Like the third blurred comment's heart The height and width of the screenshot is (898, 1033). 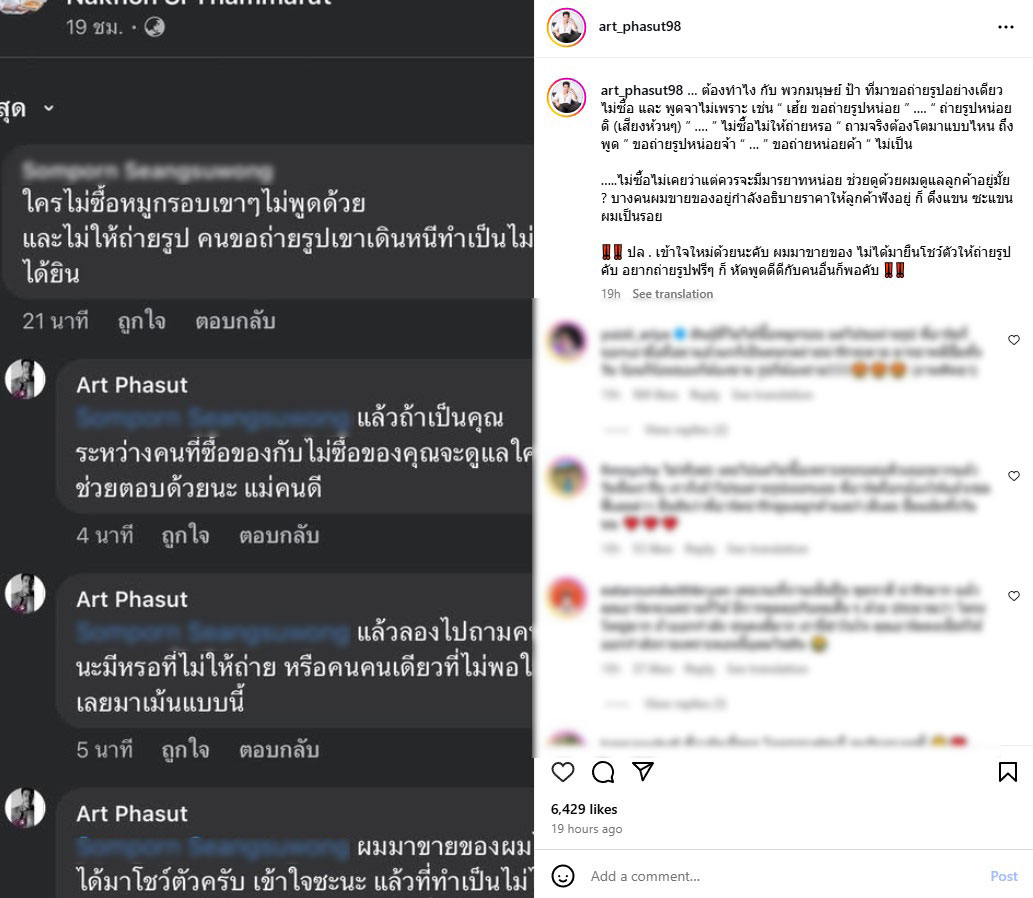click(x=1014, y=596)
